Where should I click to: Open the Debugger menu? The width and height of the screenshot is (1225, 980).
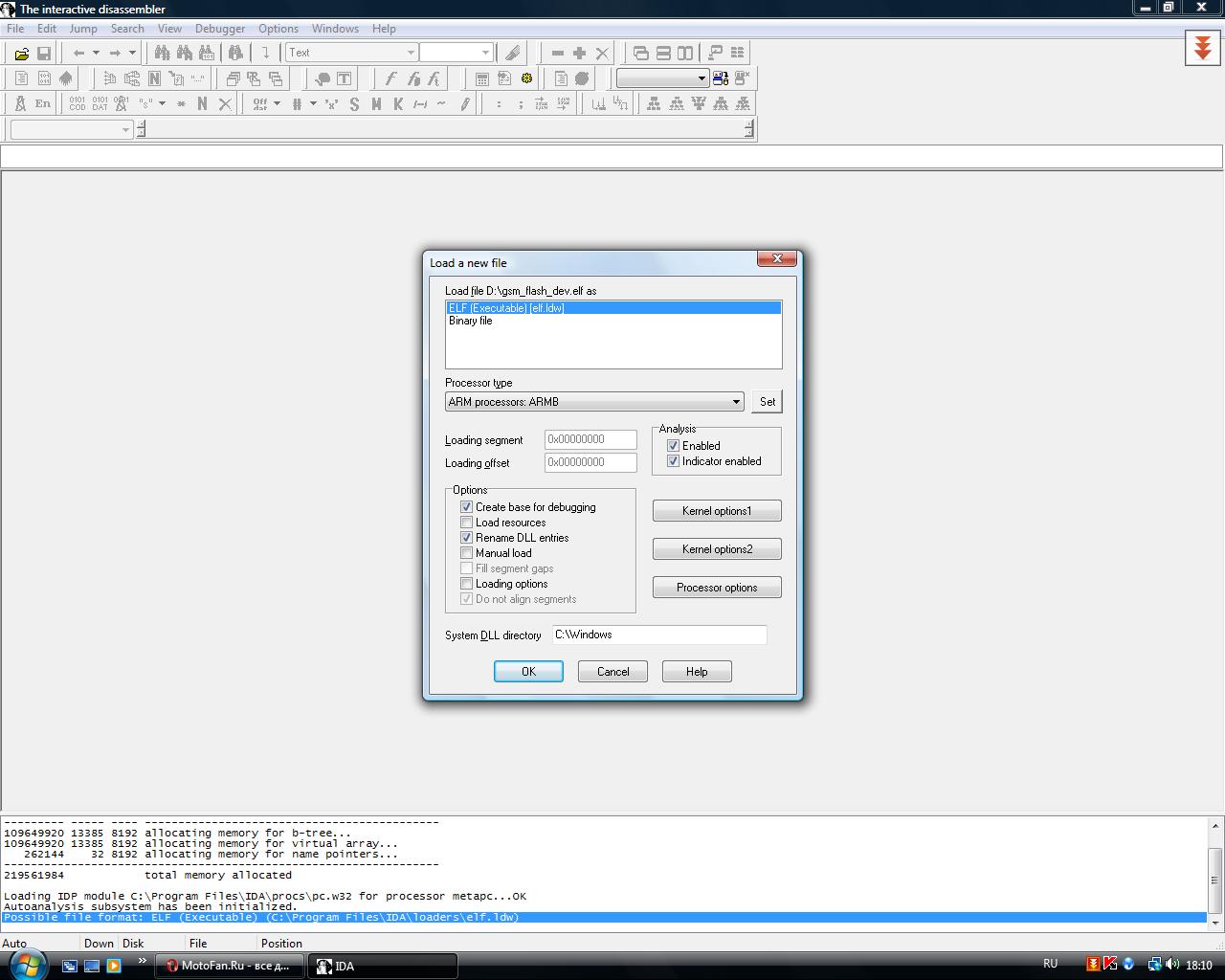[220, 29]
